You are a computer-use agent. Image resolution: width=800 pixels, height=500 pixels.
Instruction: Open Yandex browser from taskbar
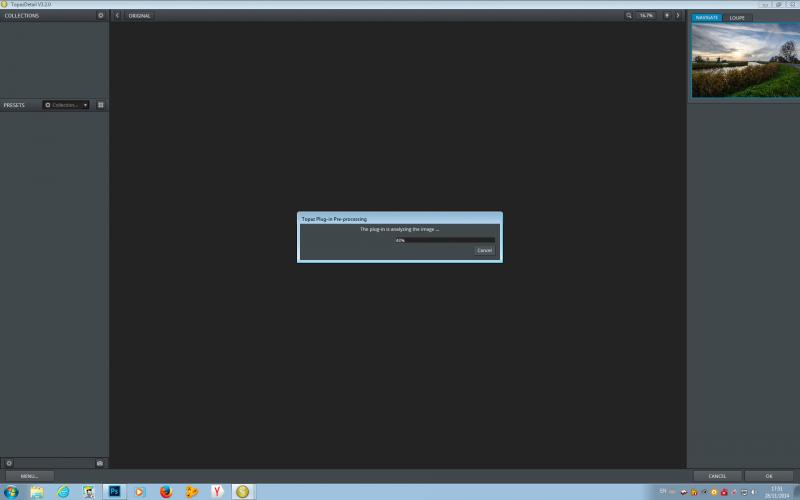coord(217,492)
